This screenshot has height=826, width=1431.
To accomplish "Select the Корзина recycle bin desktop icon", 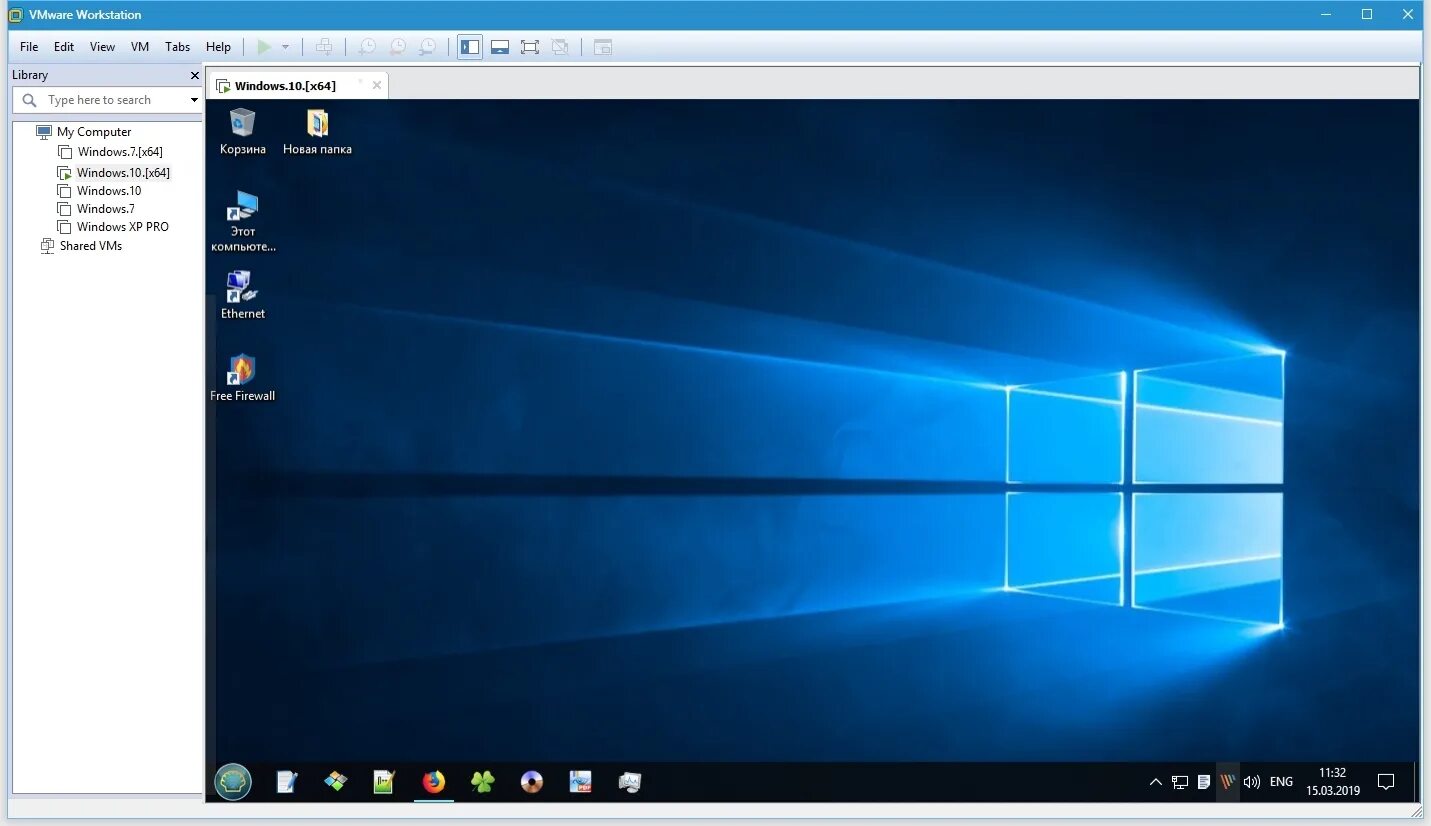I will [x=243, y=131].
